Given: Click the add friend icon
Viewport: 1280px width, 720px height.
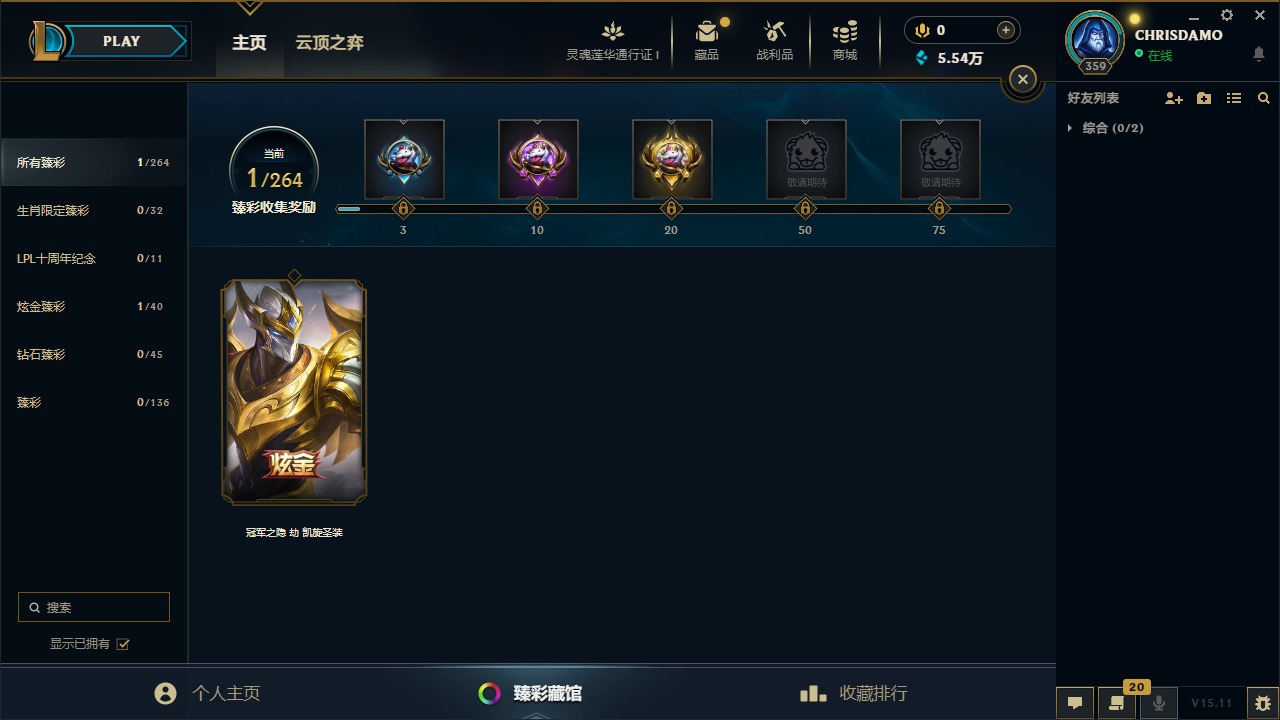Looking at the screenshot, I should (1174, 98).
